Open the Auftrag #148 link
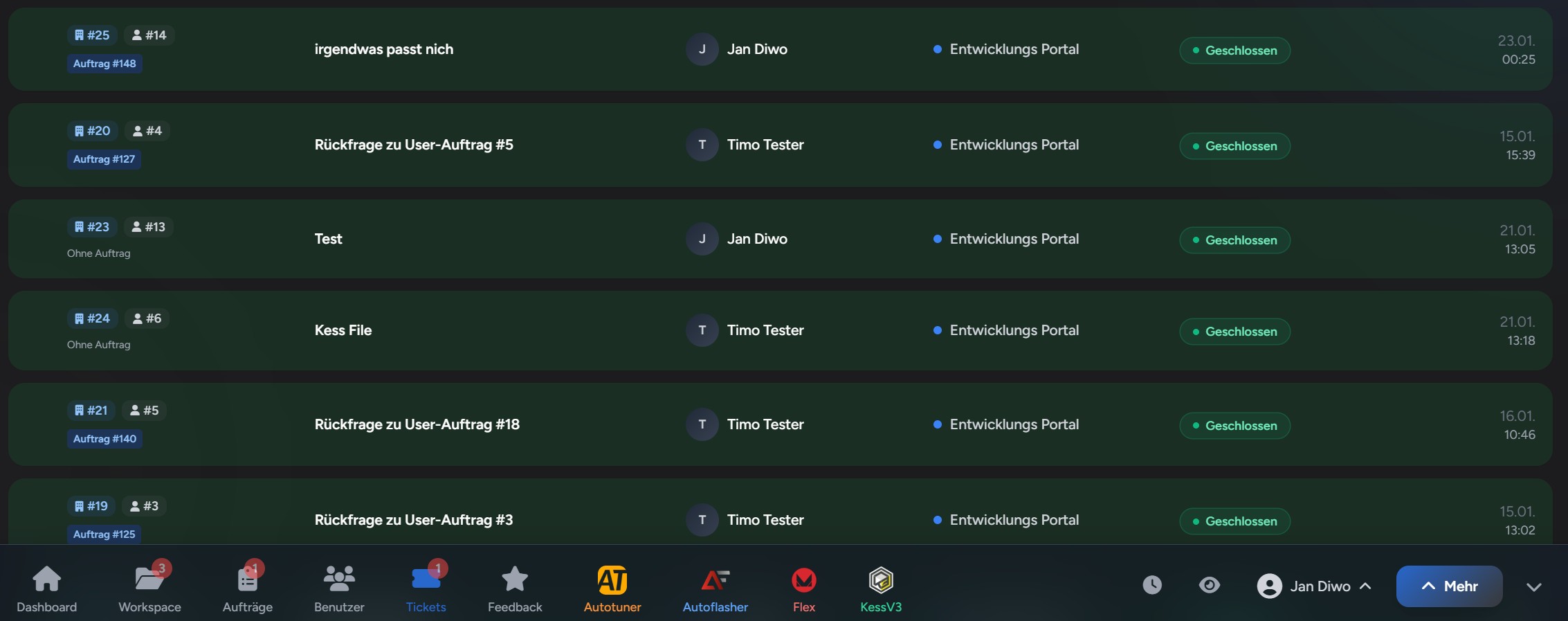Screen dimensions: 1568x621 (x=104, y=64)
